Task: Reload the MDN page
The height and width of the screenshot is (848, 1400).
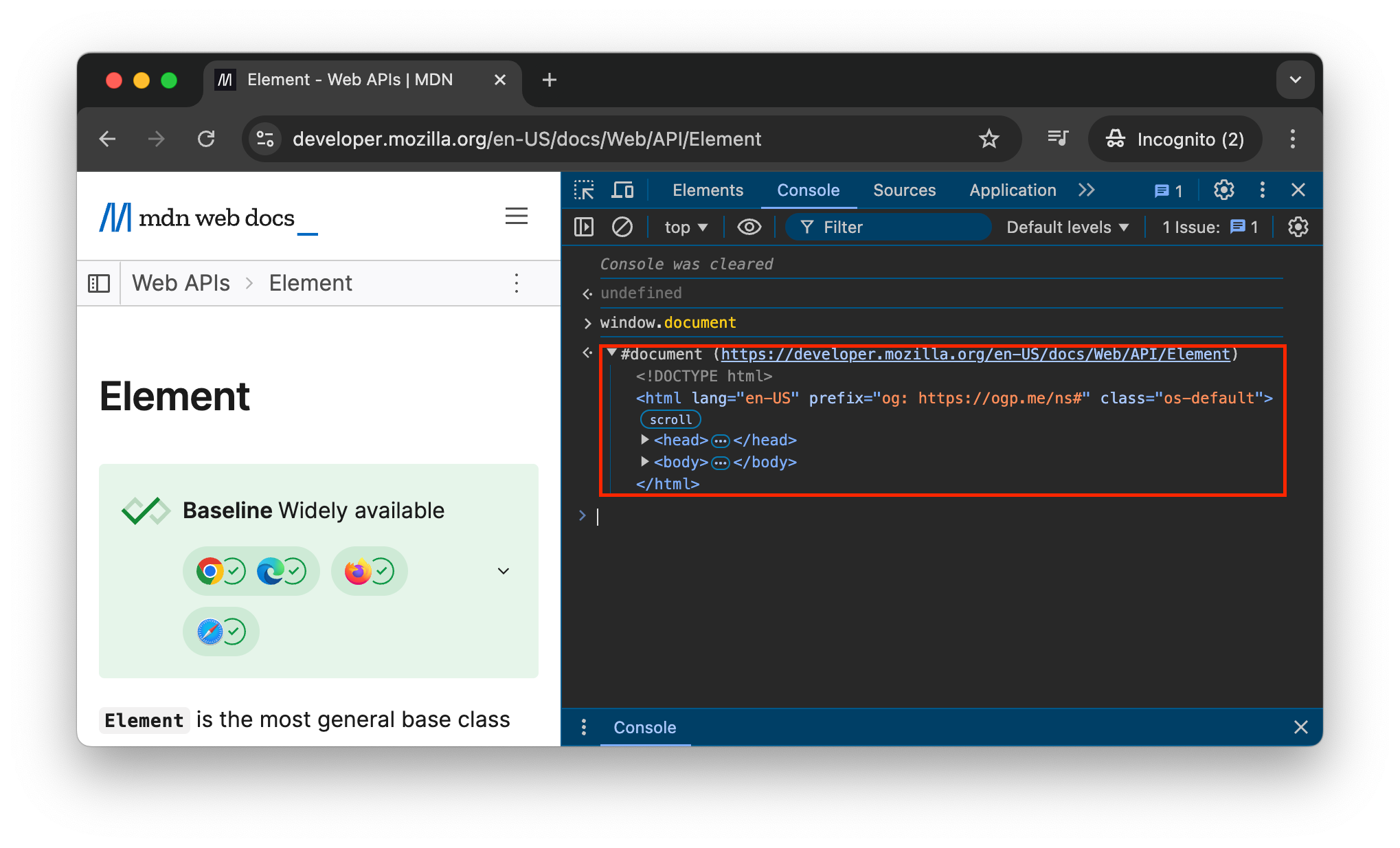Action: pyautogui.click(x=206, y=140)
